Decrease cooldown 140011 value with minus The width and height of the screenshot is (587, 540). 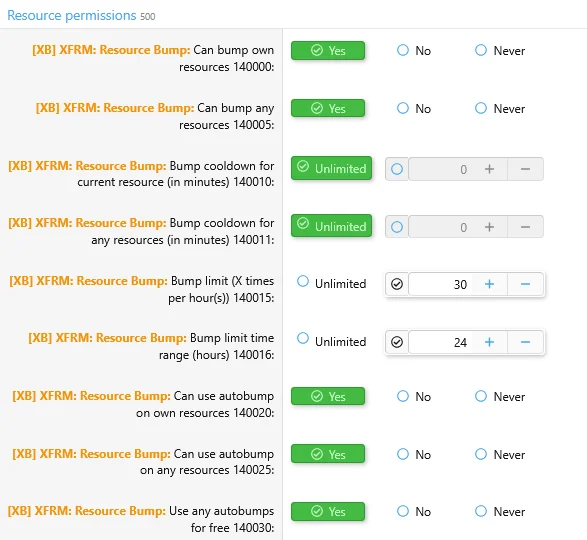tap(525, 227)
